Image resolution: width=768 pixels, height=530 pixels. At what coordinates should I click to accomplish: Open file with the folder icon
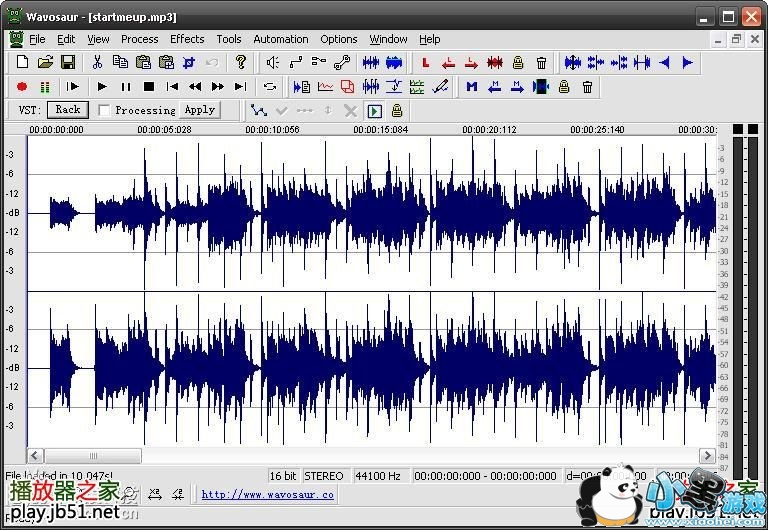click(x=45, y=62)
